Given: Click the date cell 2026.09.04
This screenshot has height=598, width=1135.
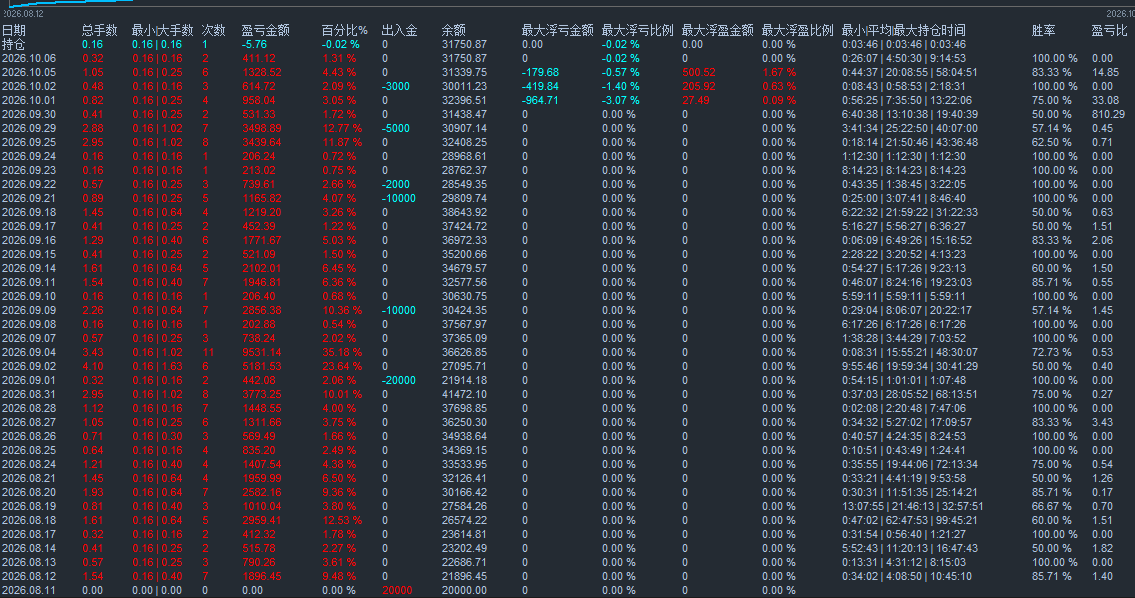Looking at the screenshot, I should point(29,353).
